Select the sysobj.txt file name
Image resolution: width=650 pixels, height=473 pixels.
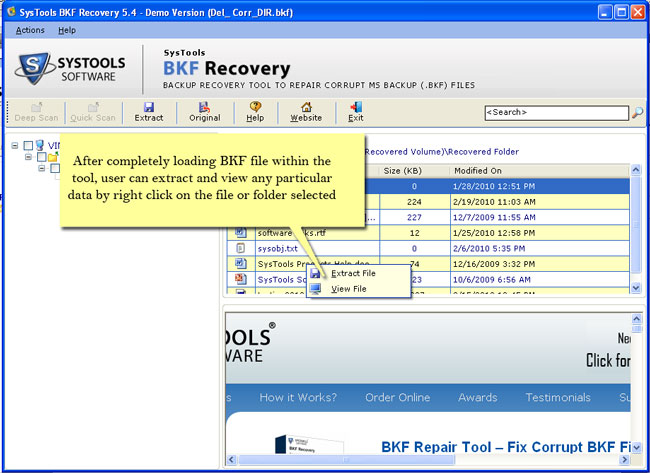click(278, 249)
